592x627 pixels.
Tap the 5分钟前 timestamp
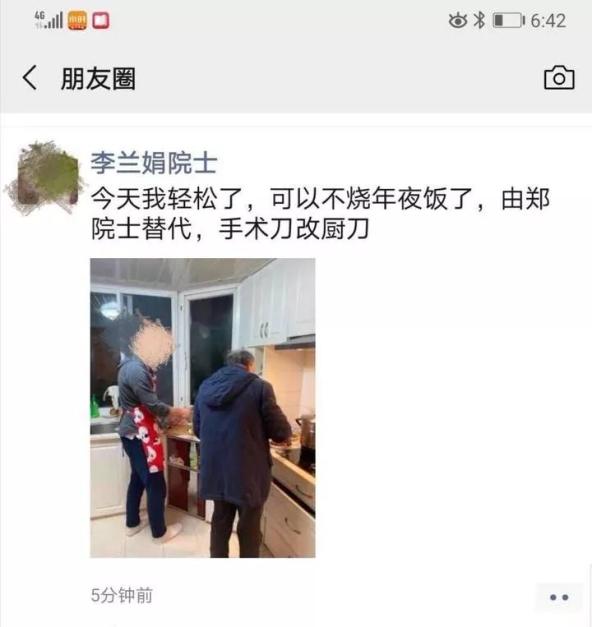[x=122, y=595]
